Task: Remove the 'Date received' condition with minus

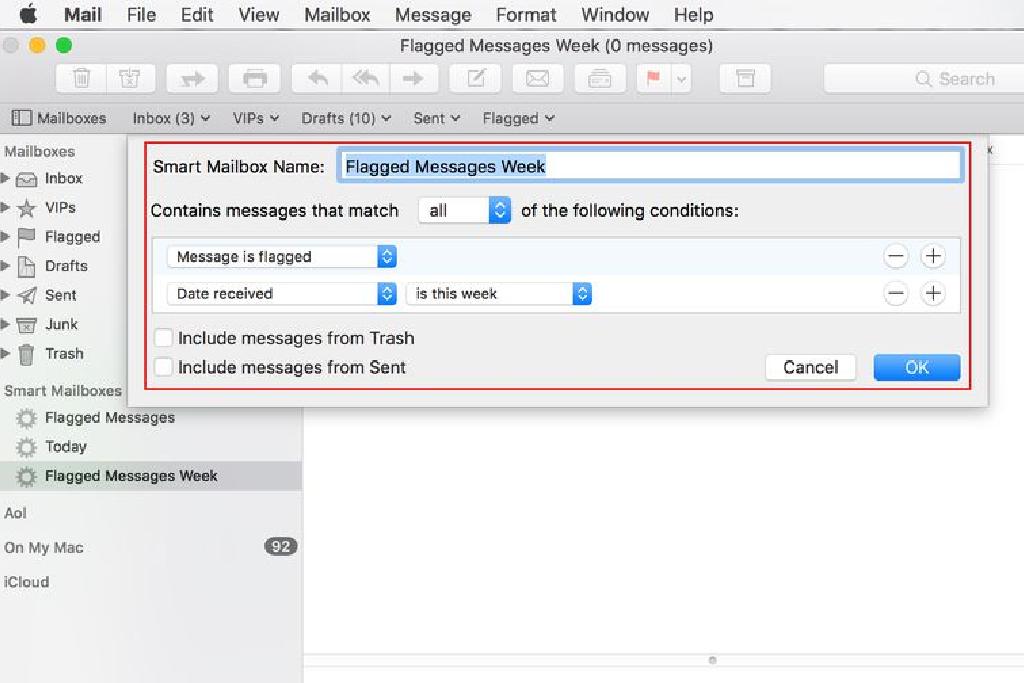Action: pos(895,294)
